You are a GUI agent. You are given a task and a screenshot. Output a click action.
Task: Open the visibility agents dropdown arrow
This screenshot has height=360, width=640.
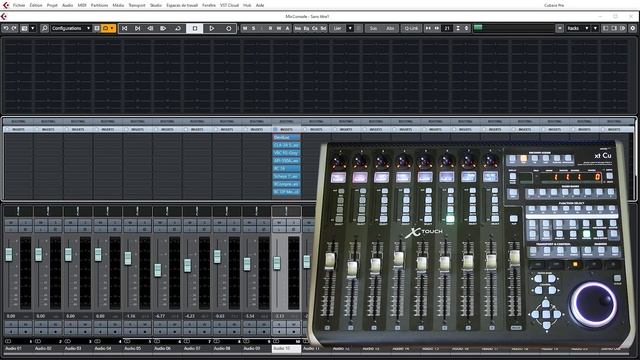click(x=33, y=28)
